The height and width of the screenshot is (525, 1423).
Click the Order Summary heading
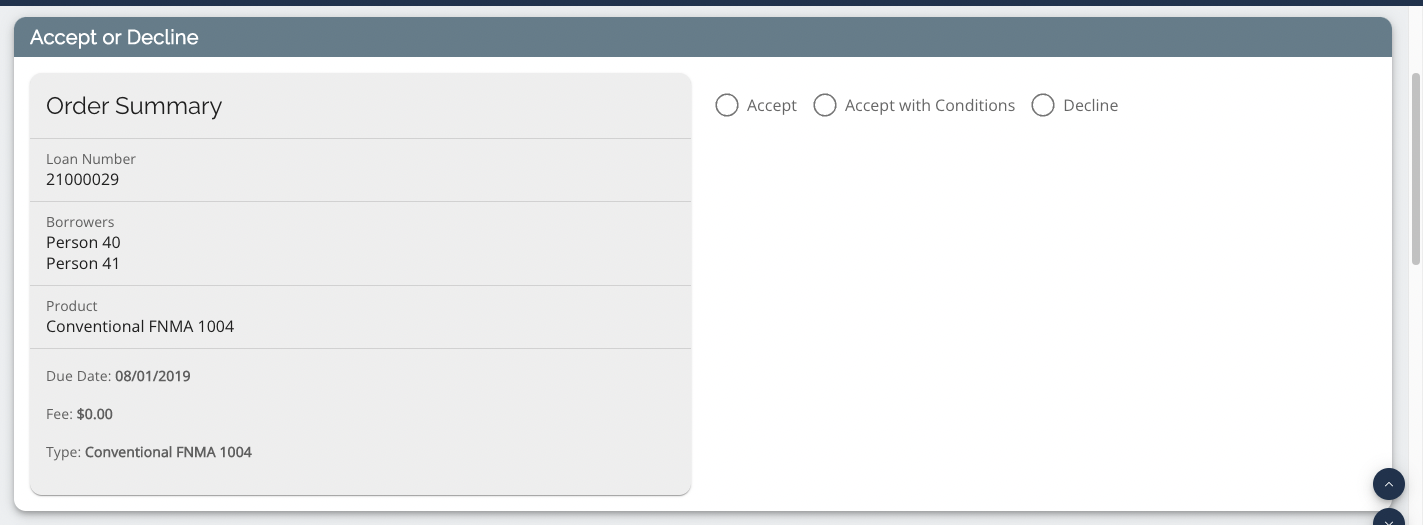(134, 106)
